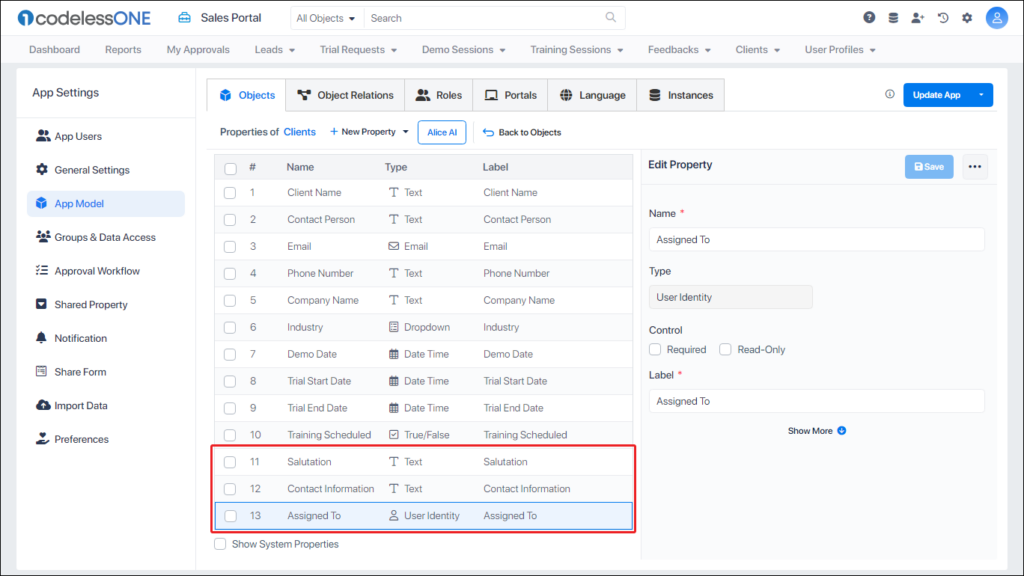The width and height of the screenshot is (1024, 576).
Task: Expand the Leads menu
Action: coord(274,50)
